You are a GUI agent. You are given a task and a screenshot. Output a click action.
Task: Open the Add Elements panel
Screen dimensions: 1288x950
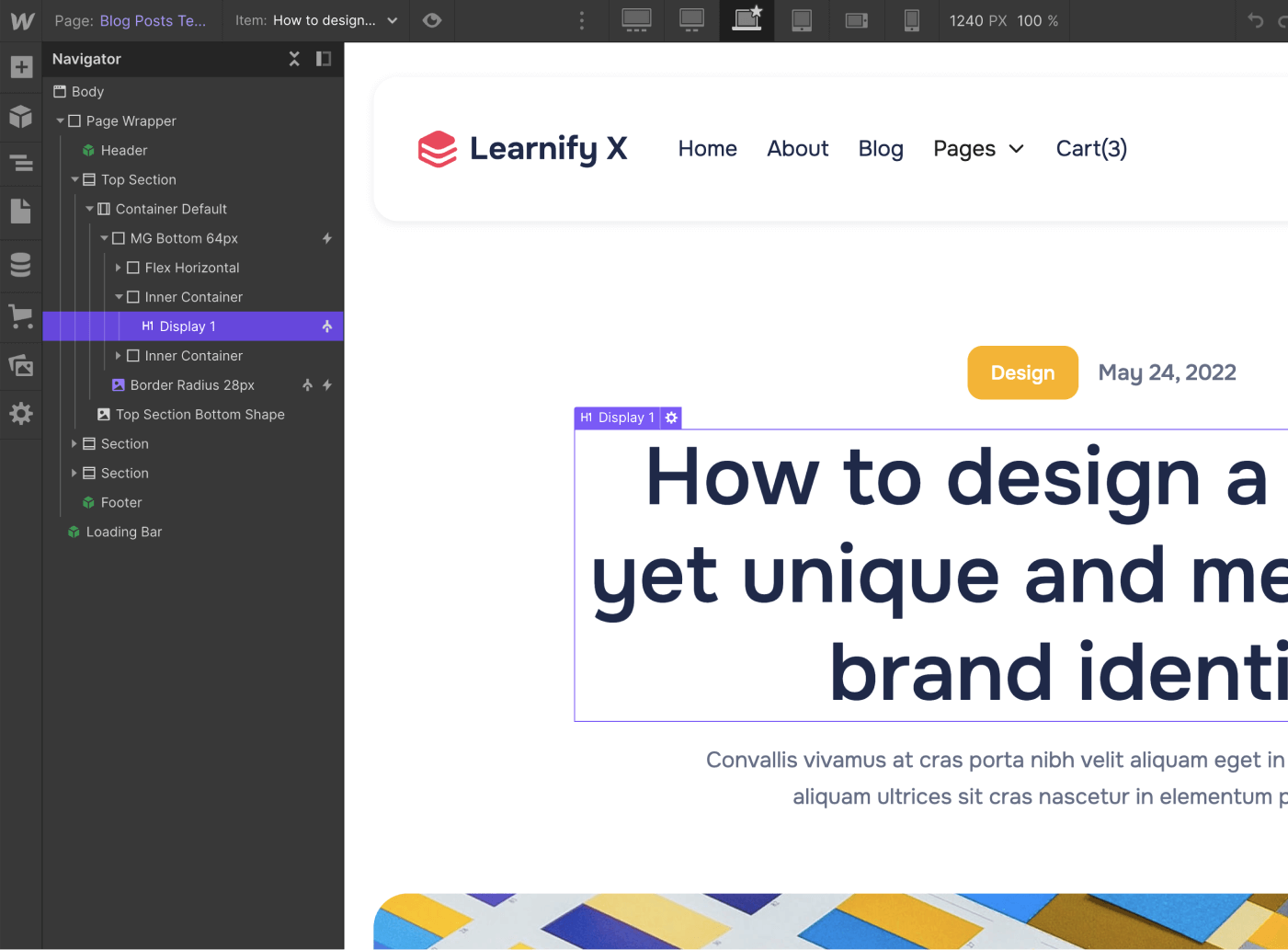pyautogui.click(x=20, y=66)
